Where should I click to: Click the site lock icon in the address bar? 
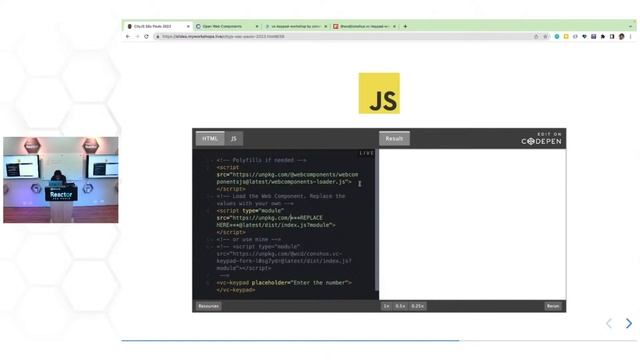(158, 37)
